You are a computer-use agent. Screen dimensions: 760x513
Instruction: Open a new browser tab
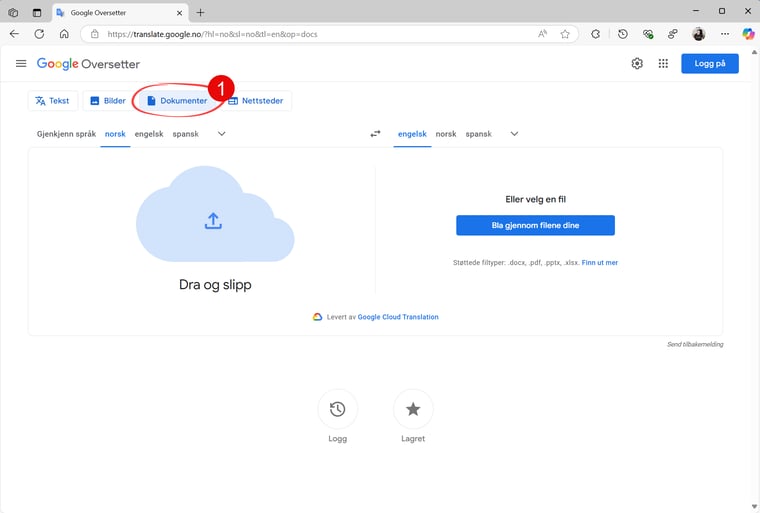point(200,13)
